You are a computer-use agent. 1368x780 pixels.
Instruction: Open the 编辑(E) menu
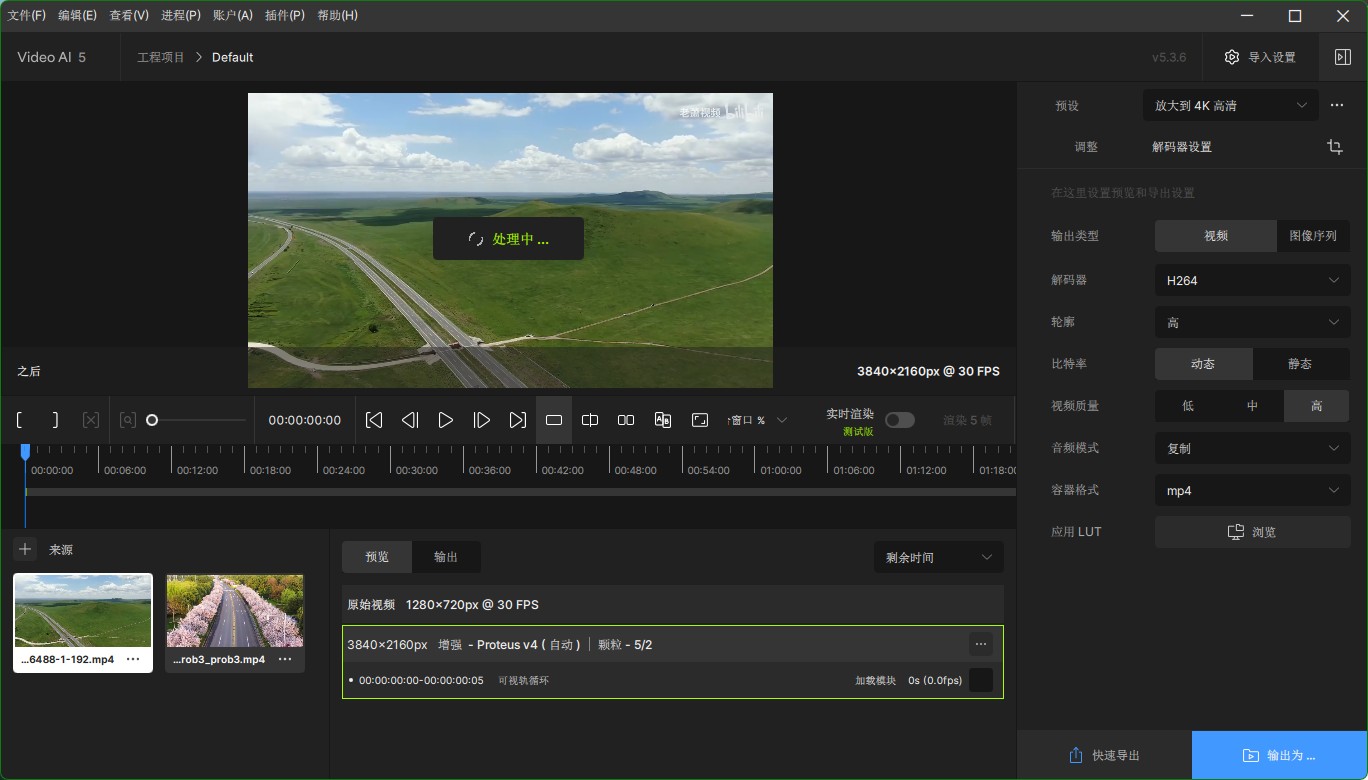(78, 15)
